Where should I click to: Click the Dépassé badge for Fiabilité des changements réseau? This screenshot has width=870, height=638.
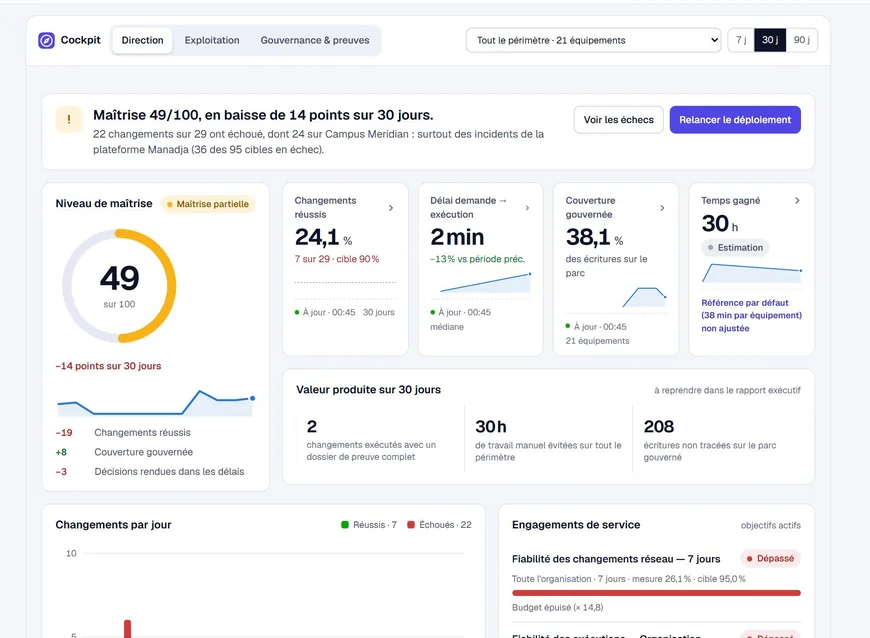coord(770,559)
